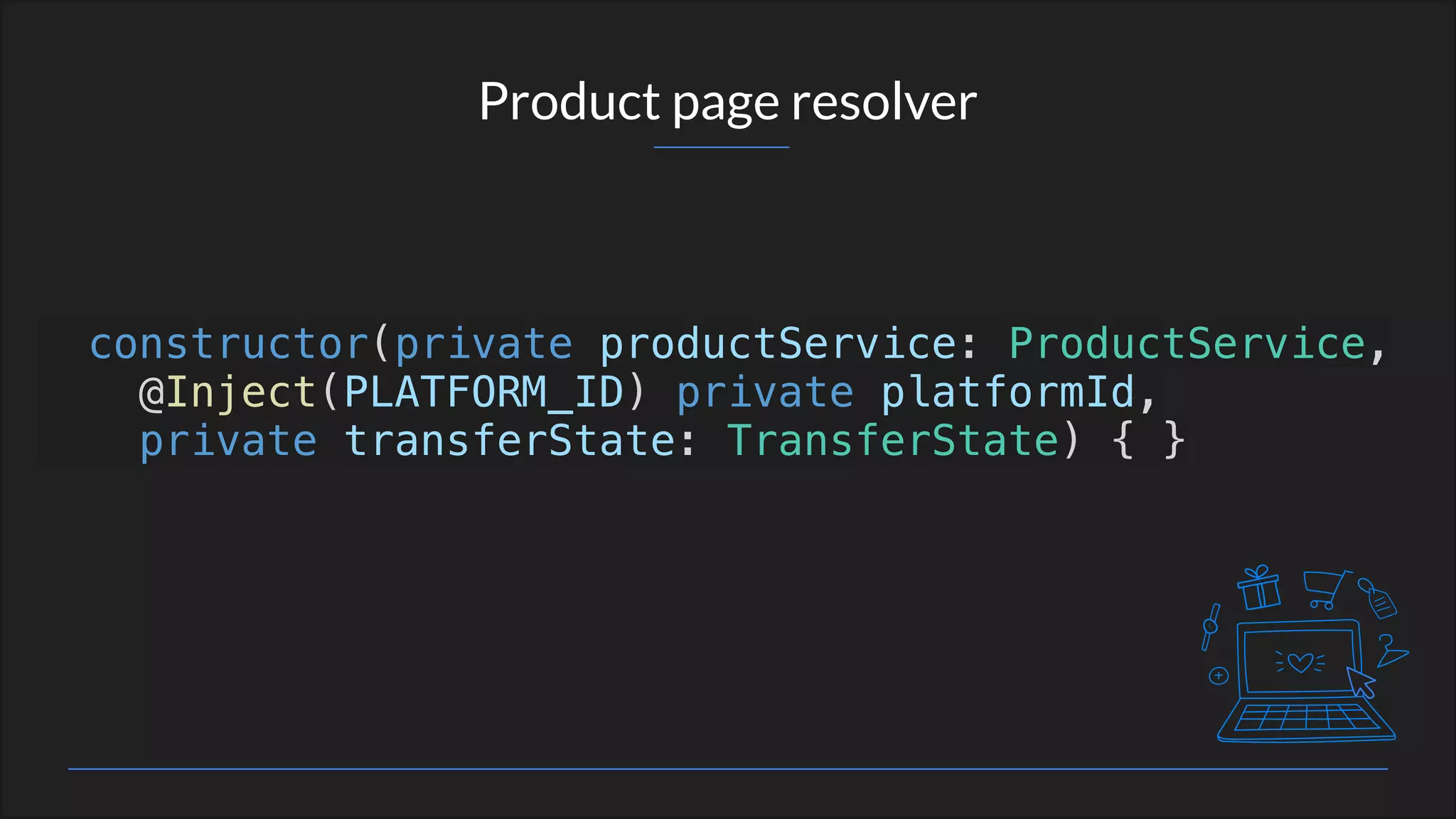This screenshot has width=1456, height=819.
Task: Click the wristwatch icon
Action: pos(1211,626)
